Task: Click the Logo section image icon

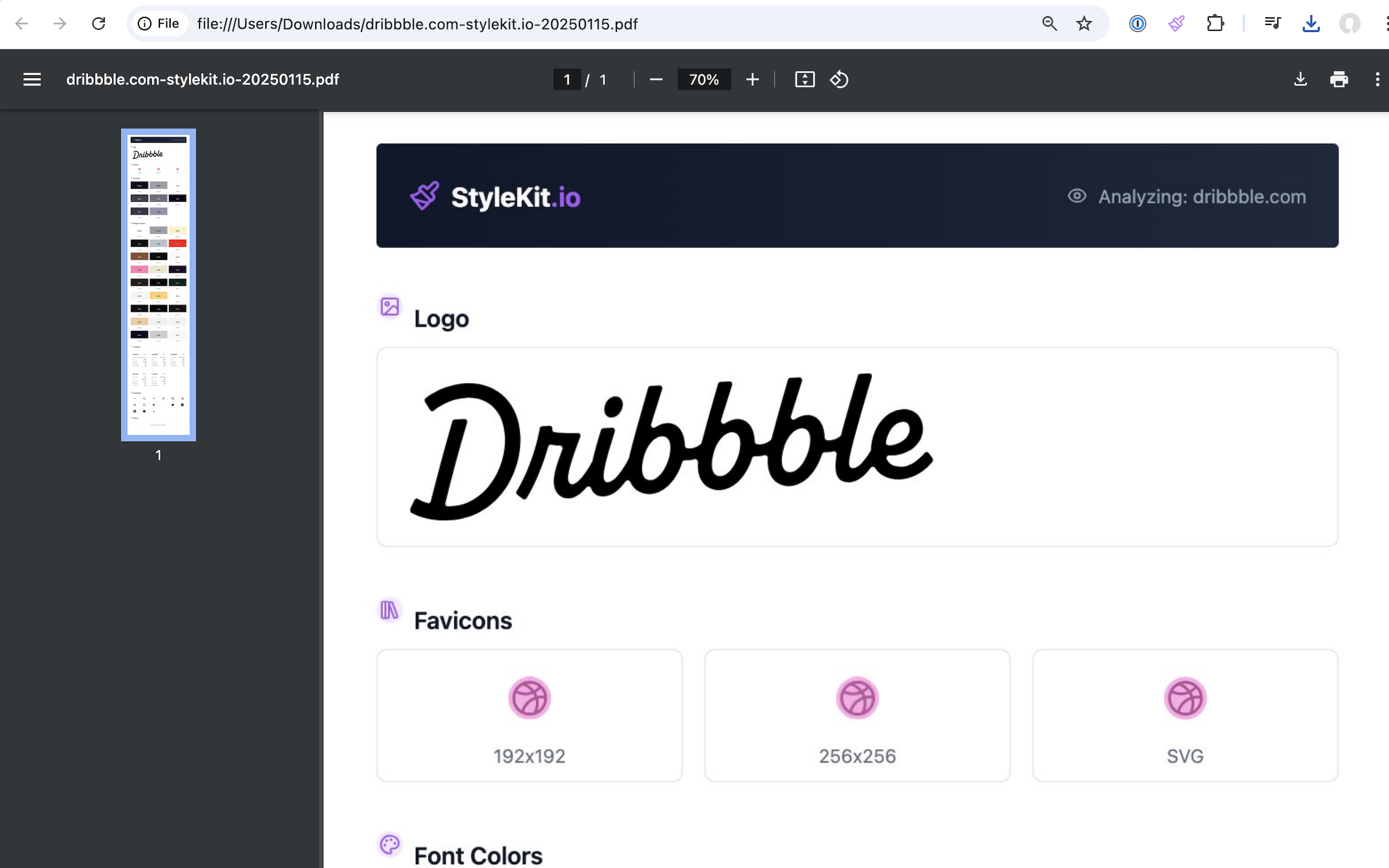Action: click(390, 306)
